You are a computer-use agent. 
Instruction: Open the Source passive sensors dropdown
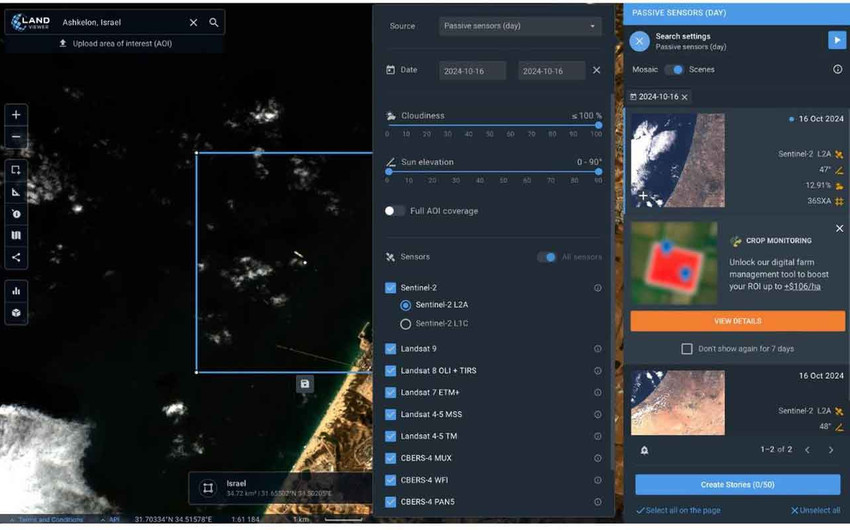tap(520, 26)
